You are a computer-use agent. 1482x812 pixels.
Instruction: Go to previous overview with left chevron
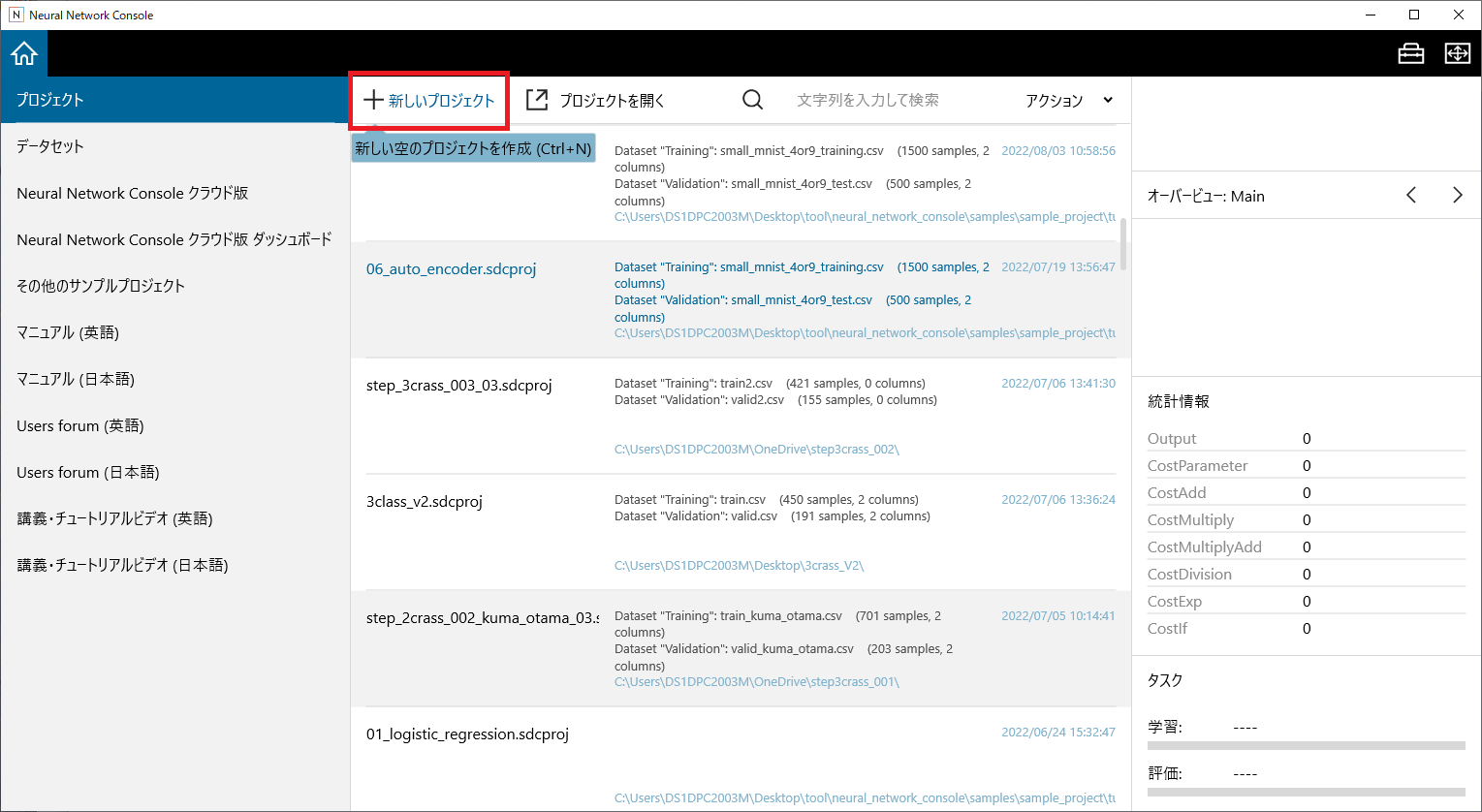click(x=1411, y=196)
